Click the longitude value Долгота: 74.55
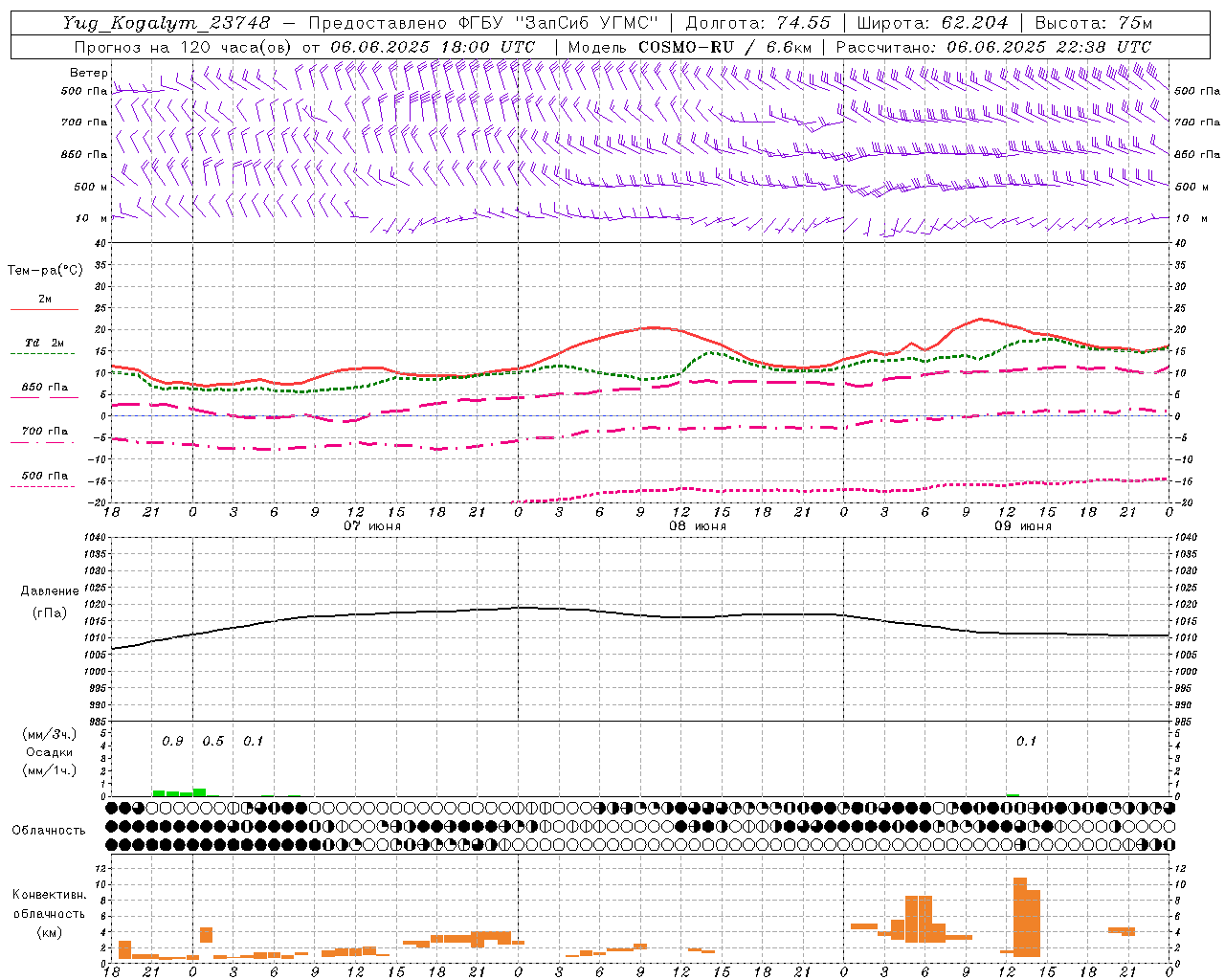Viewport: 1225px width, 980px height. (x=758, y=22)
